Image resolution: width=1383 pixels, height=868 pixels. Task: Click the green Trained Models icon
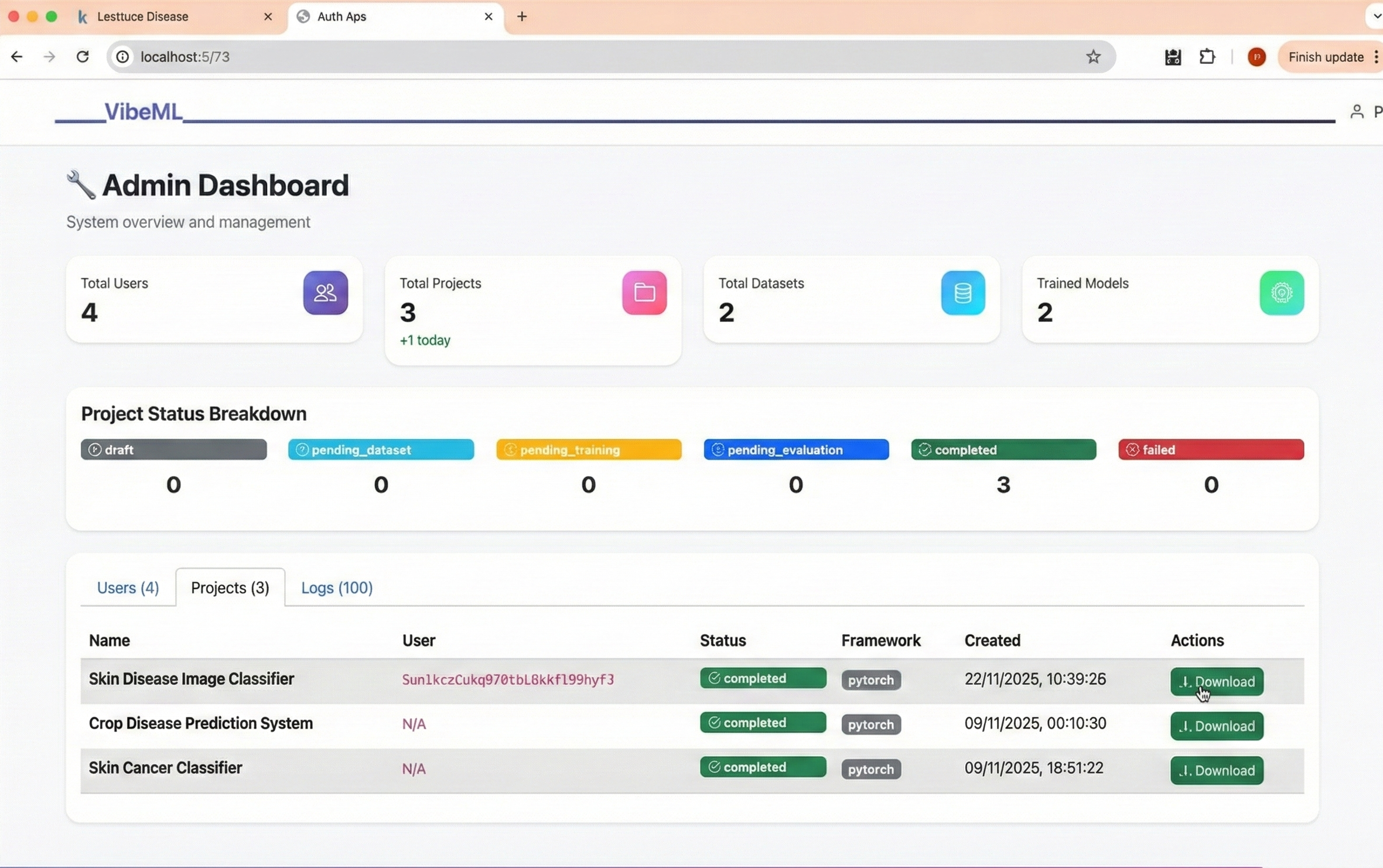[x=1281, y=293]
